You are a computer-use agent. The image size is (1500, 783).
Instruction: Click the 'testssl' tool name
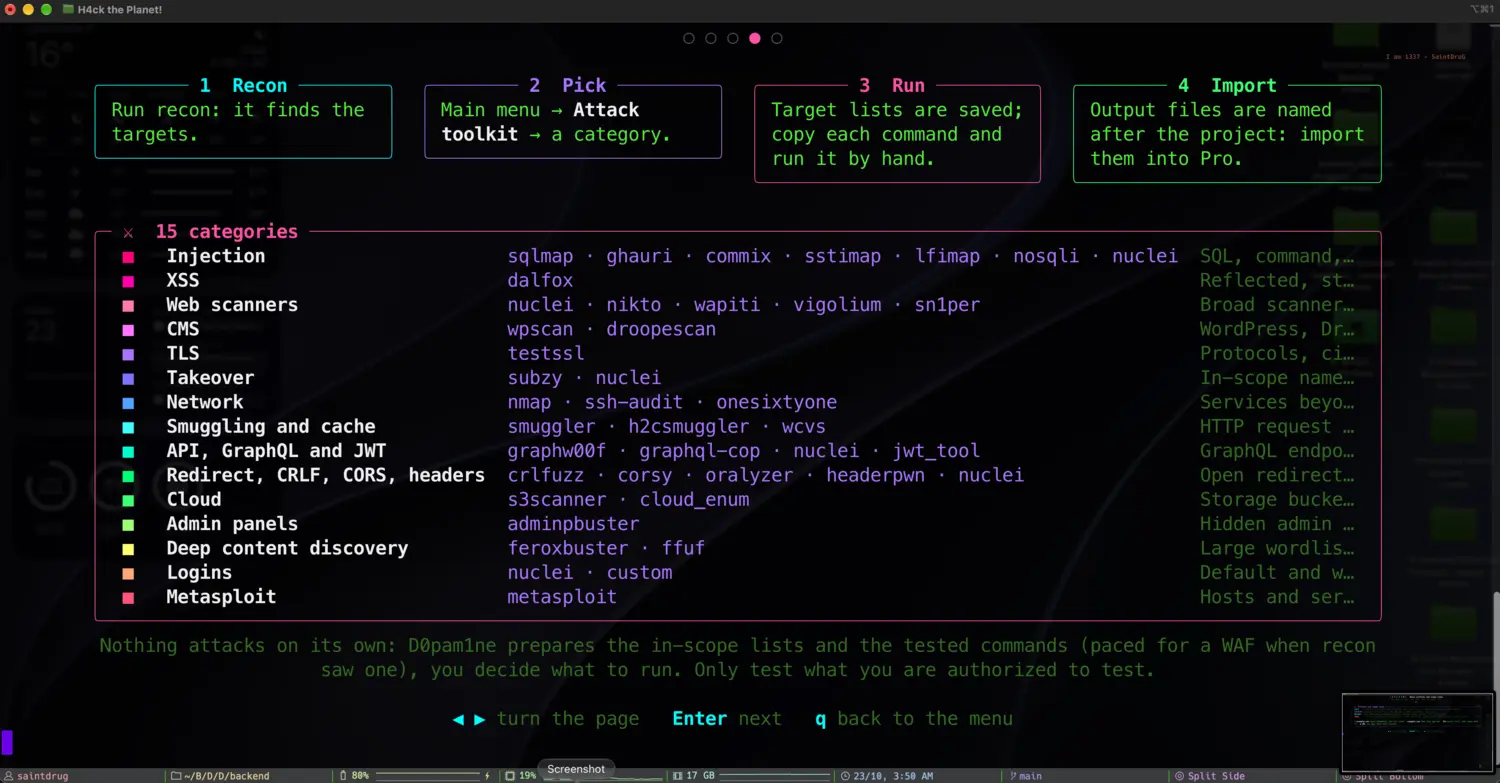(x=546, y=353)
